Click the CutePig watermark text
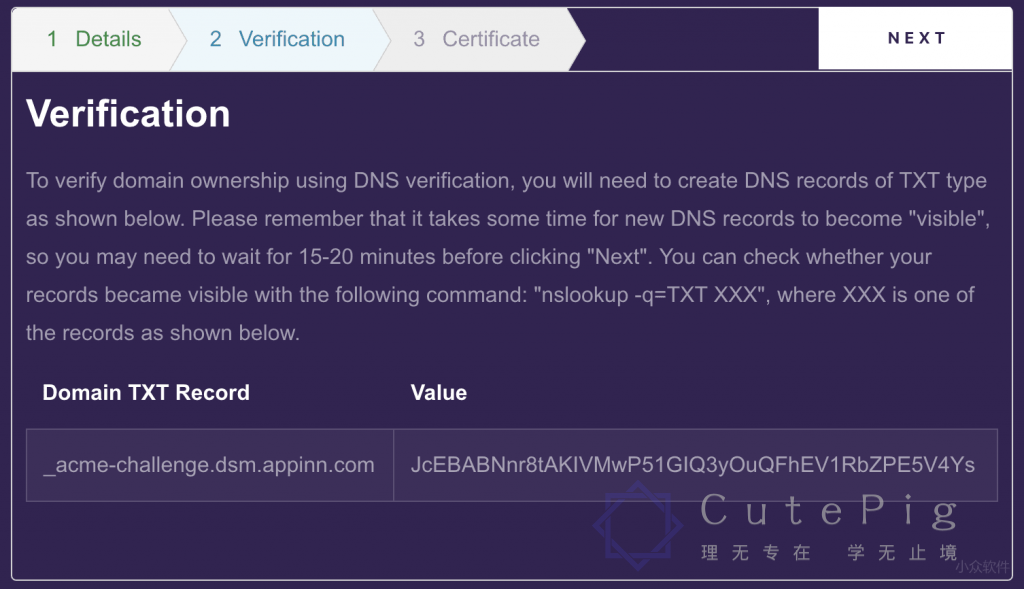The width and height of the screenshot is (1024, 589). pos(829,511)
